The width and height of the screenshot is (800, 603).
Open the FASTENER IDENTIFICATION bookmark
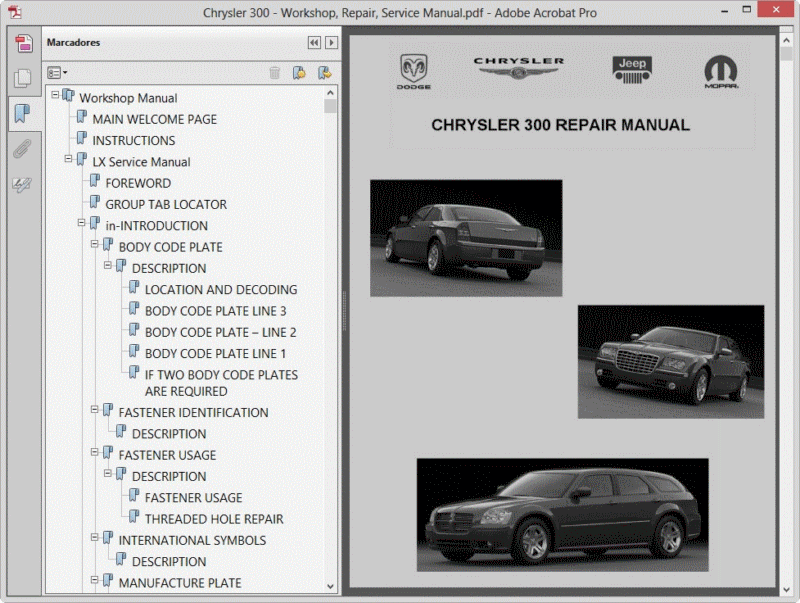193,413
